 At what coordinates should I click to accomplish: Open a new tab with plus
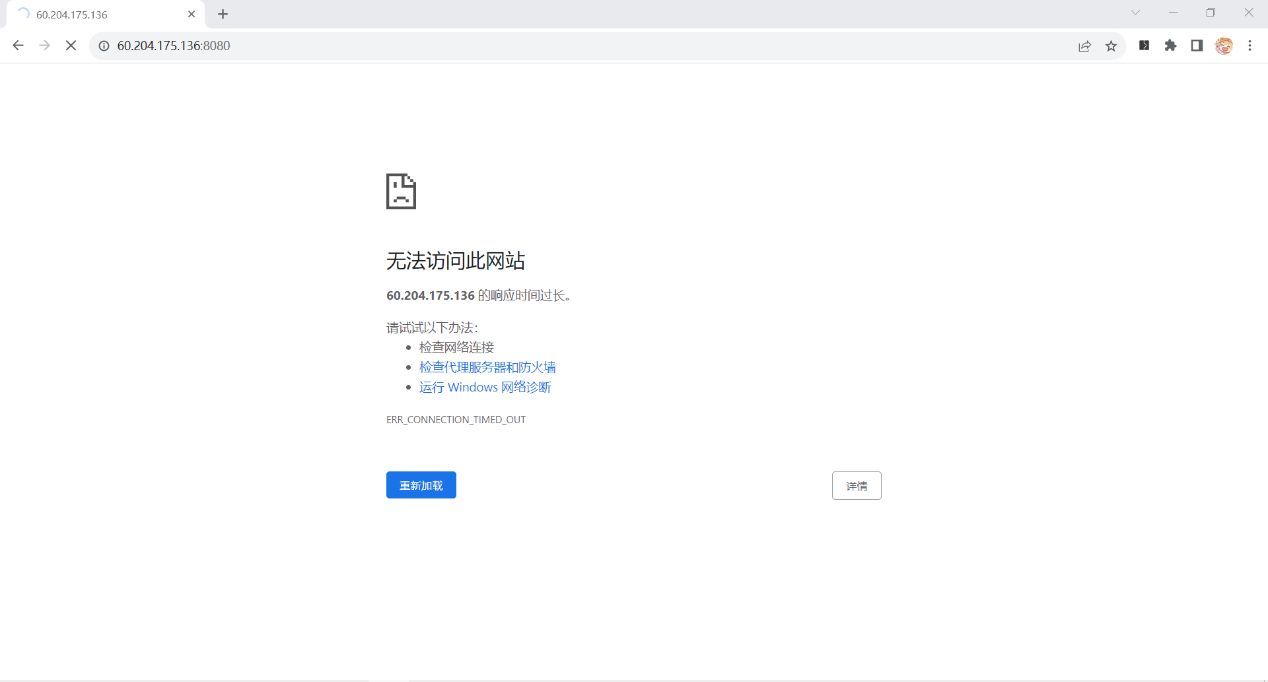(223, 14)
